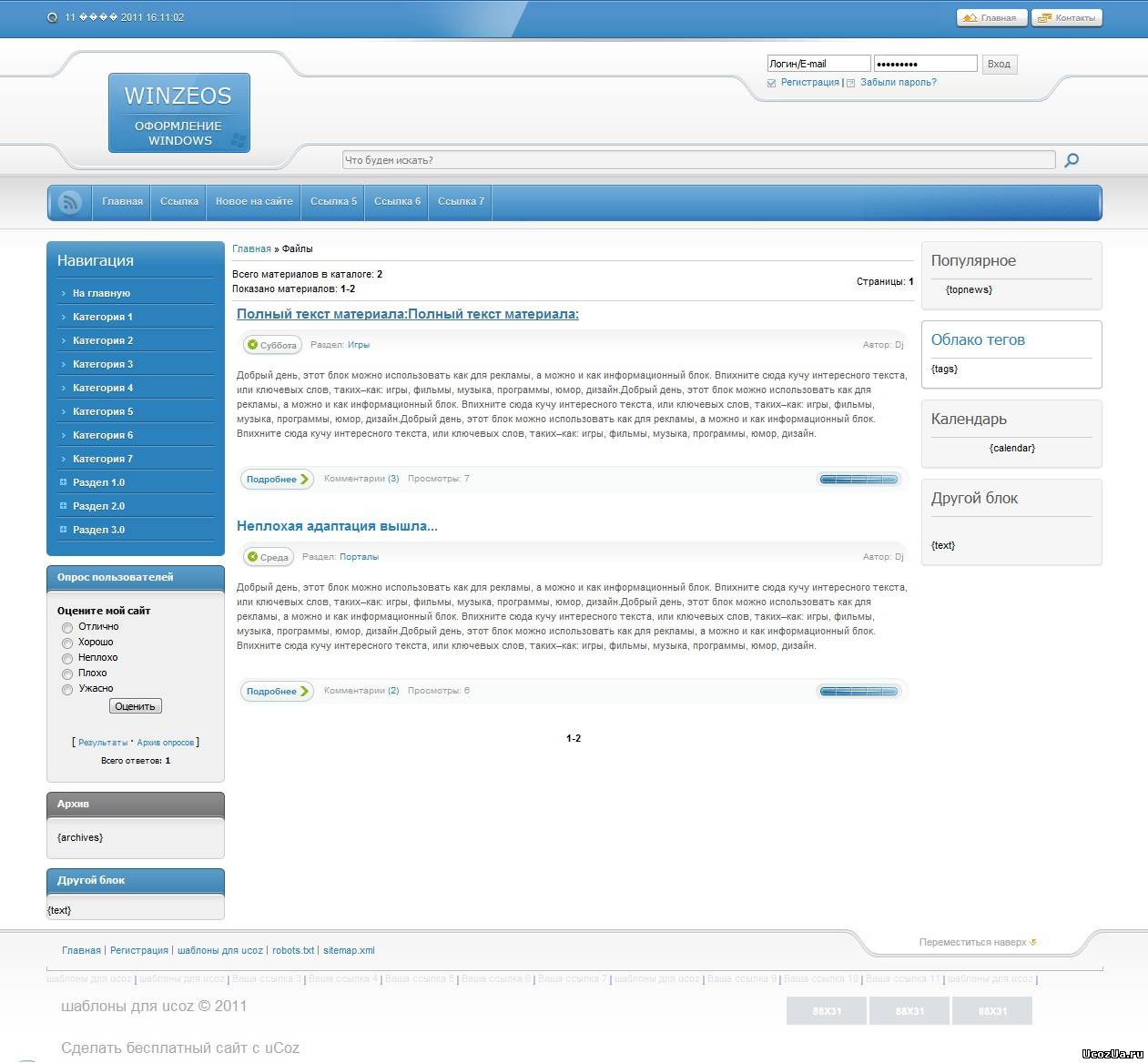Click the green Суббота date badge
Image resolution: width=1148 pixels, height=1063 pixels.
271,345
